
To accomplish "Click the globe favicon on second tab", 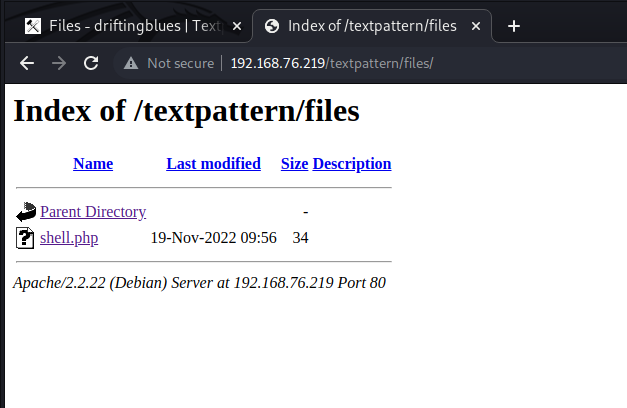I will (272, 26).
